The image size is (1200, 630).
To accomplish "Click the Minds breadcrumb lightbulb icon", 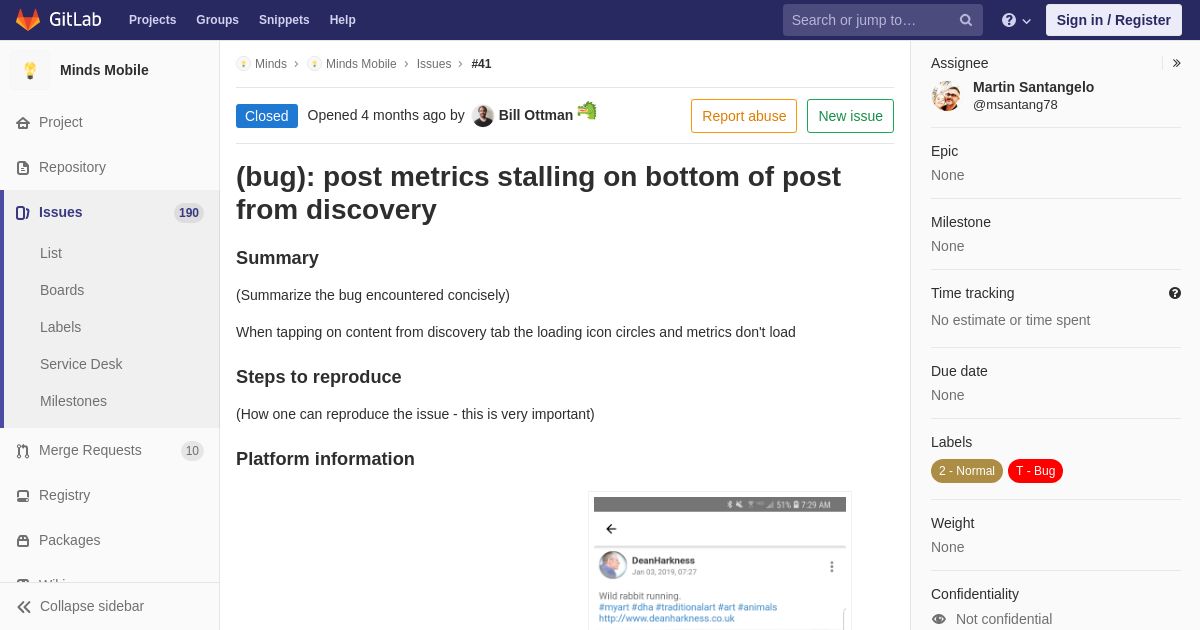I will coord(243,64).
